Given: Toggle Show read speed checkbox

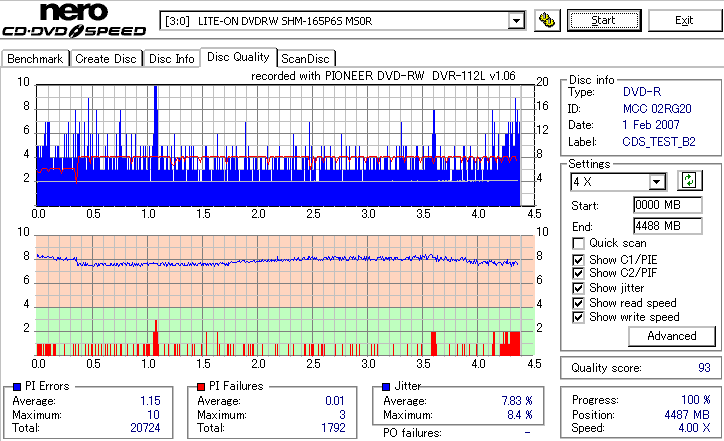Looking at the screenshot, I should point(578,303).
